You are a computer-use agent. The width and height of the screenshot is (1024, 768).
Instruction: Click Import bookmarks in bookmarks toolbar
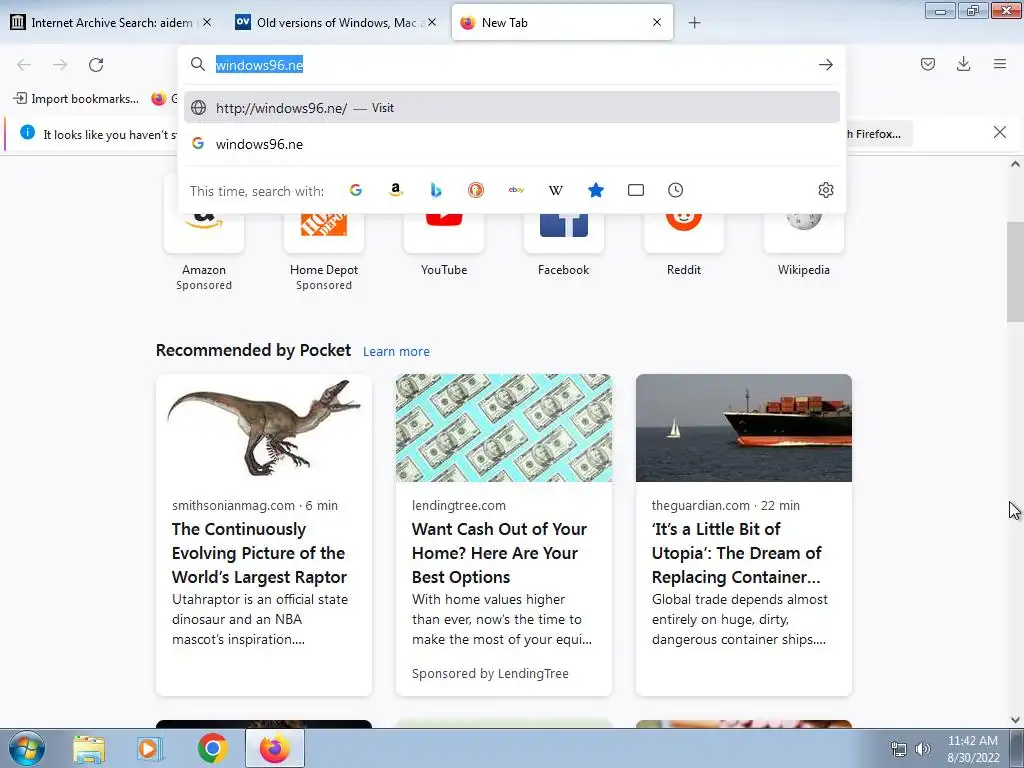[x=76, y=99]
